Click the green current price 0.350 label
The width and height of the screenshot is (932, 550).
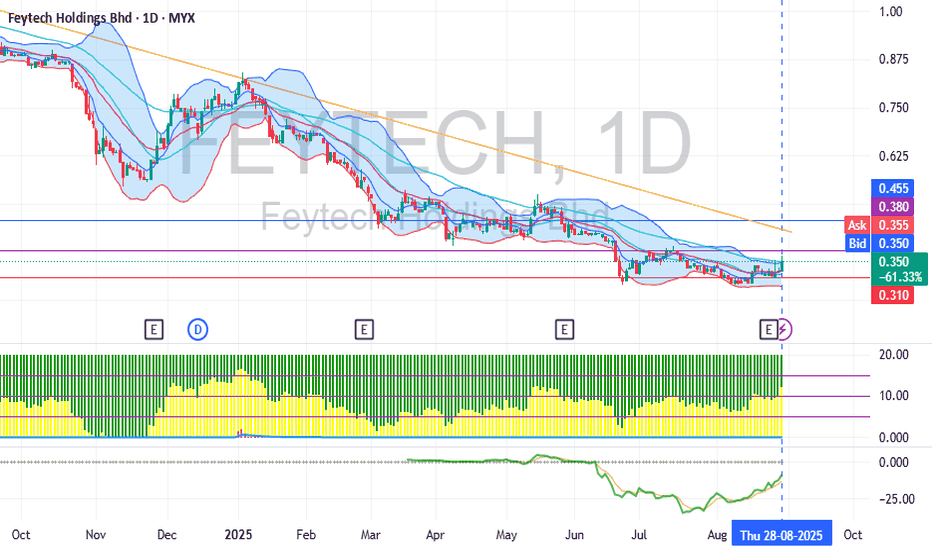click(x=899, y=269)
